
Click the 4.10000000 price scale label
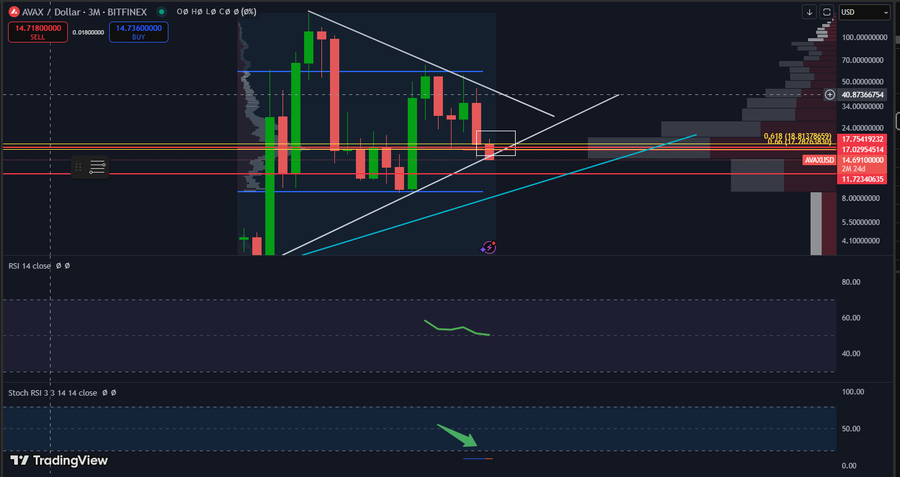coord(859,241)
